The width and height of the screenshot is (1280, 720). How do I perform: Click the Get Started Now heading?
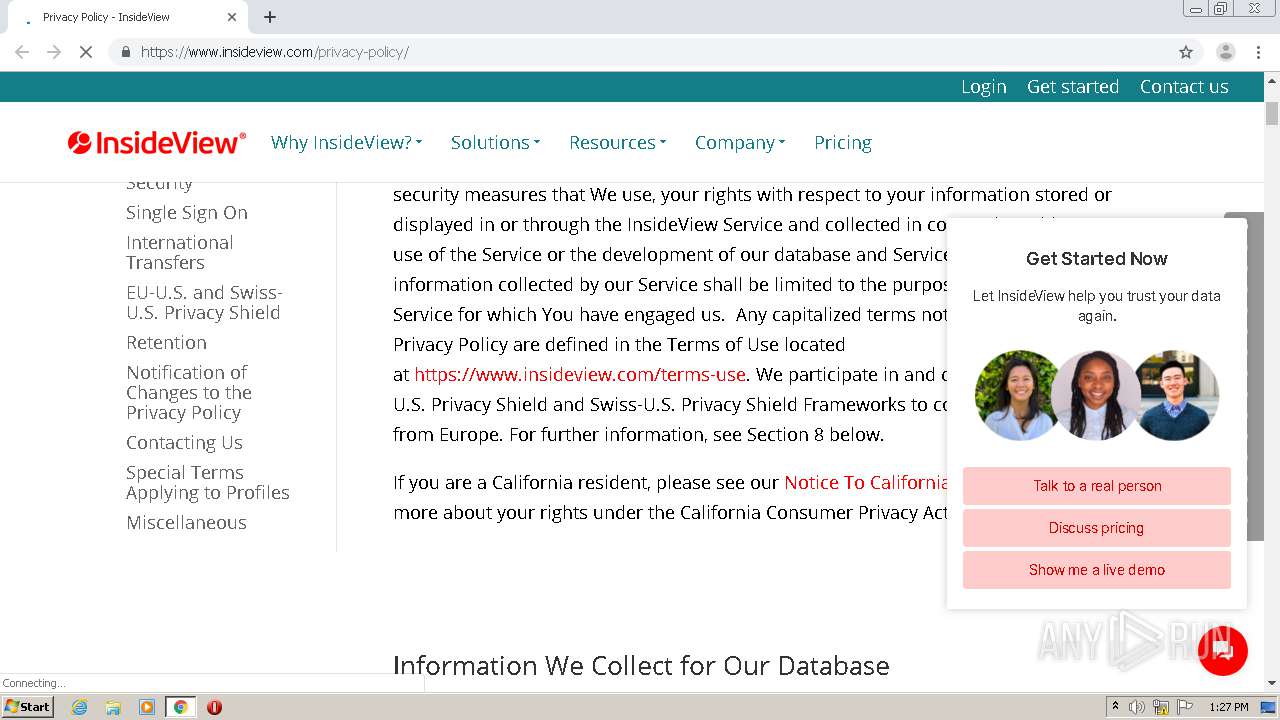click(1097, 259)
